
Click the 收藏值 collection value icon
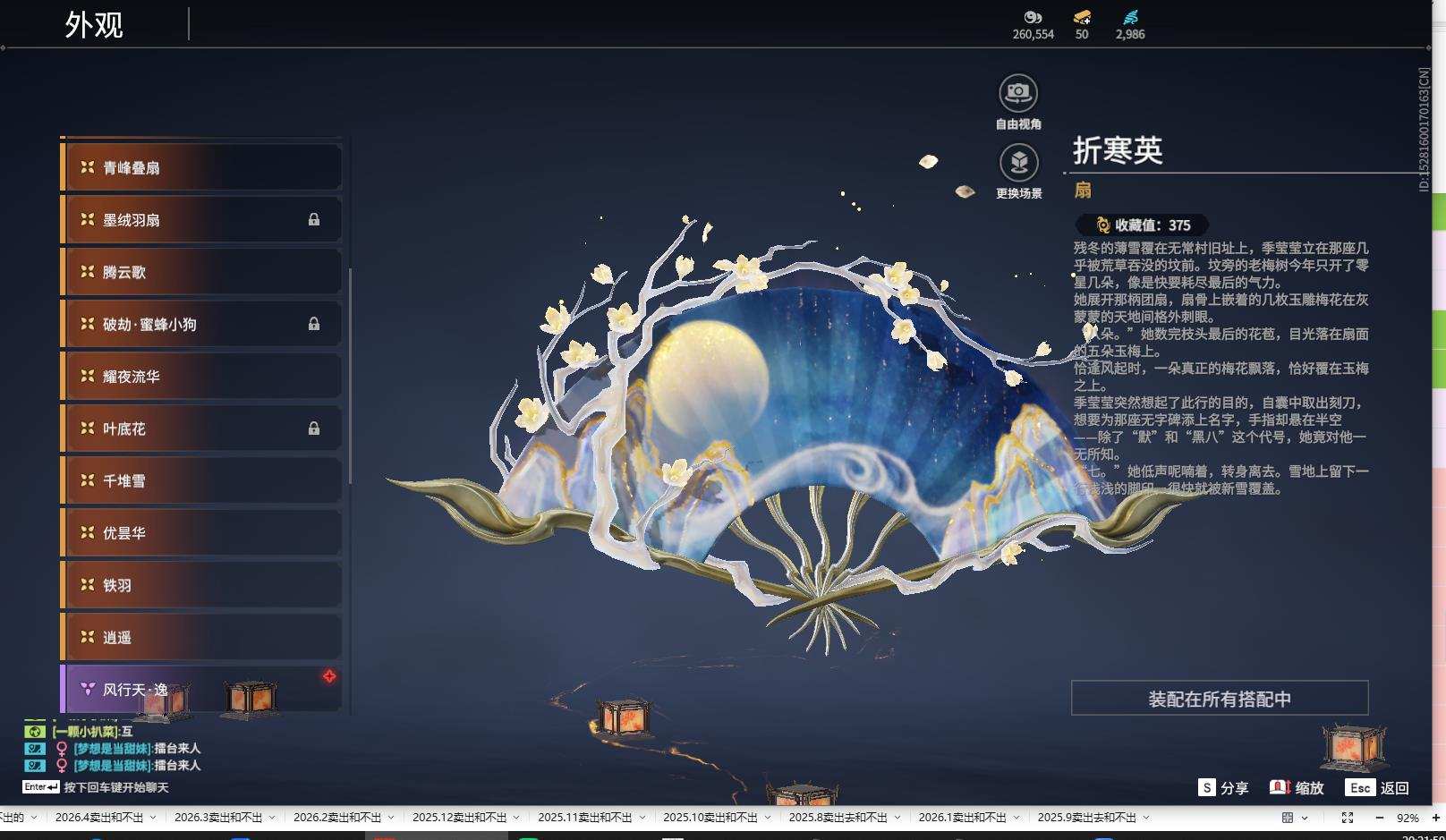[x=1102, y=225]
